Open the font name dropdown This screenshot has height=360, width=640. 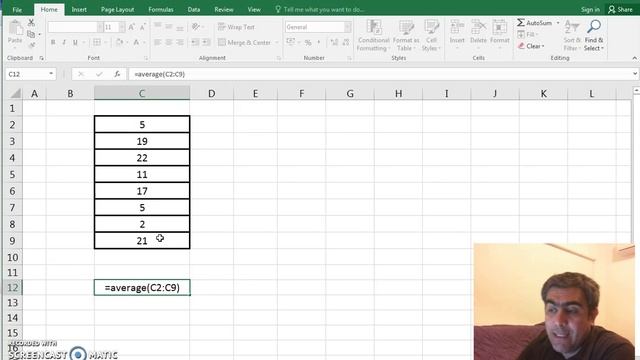point(100,27)
